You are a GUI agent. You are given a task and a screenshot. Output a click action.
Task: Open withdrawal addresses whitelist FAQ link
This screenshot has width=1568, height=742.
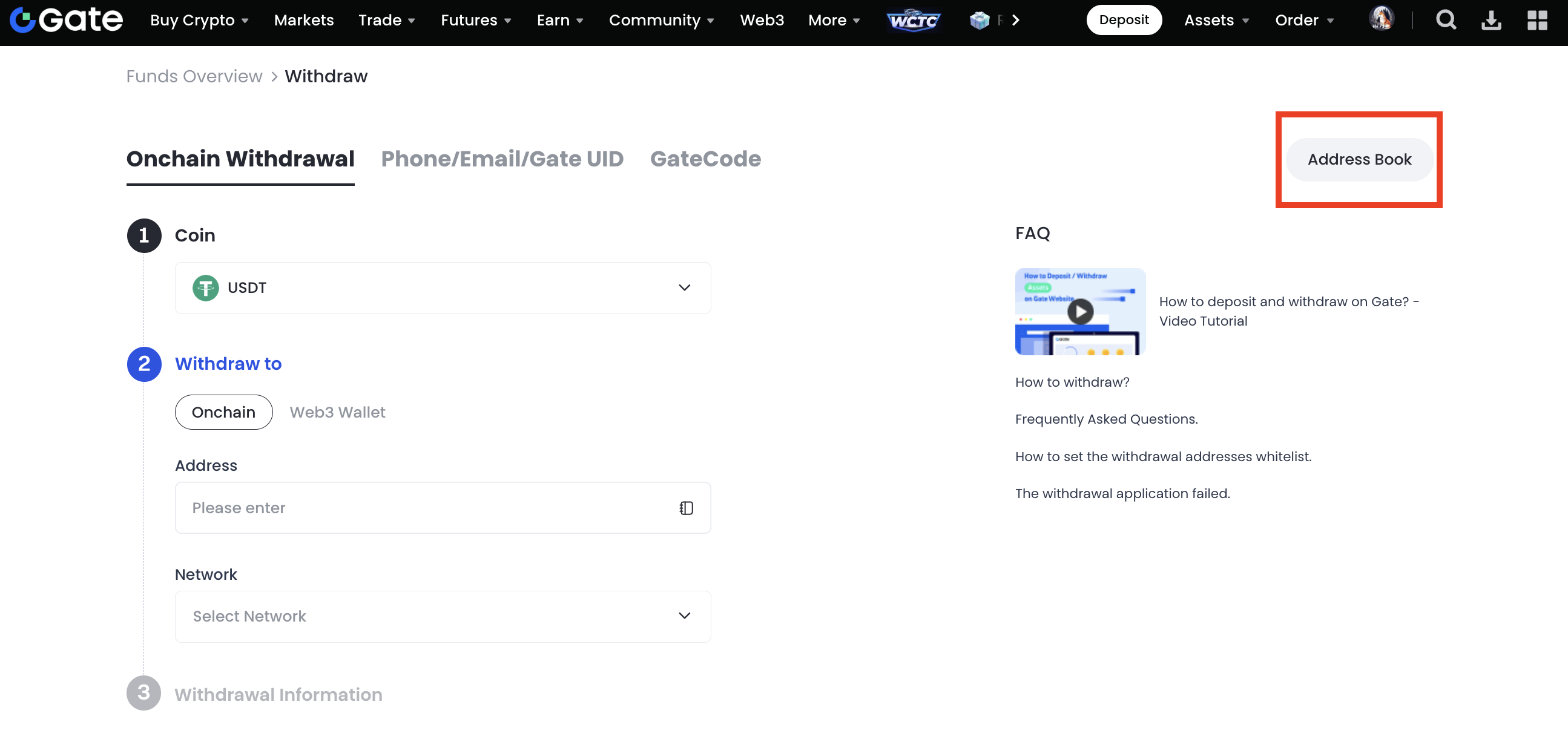(1162, 456)
